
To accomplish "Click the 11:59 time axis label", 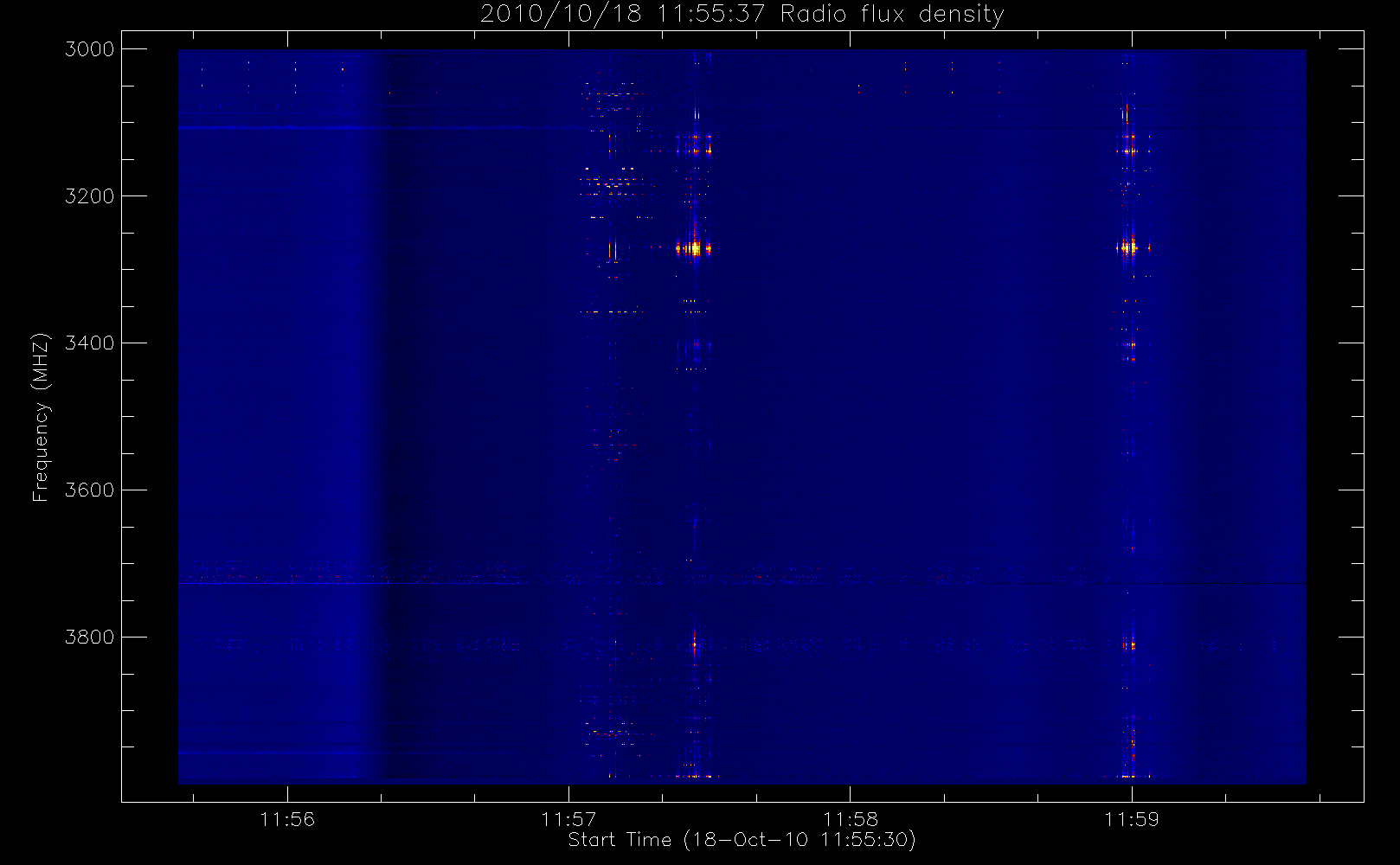I will coord(1131,819).
